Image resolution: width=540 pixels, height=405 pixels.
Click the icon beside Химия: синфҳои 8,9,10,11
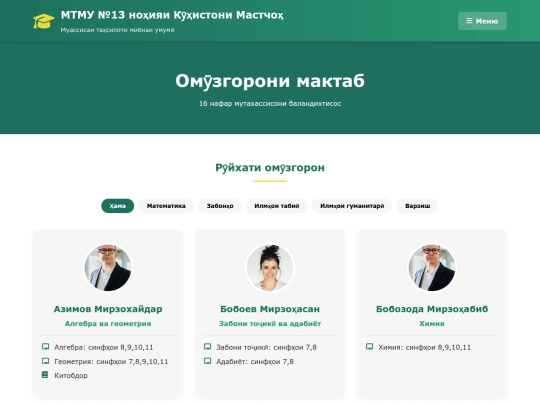pyautogui.click(x=370, y=346)
